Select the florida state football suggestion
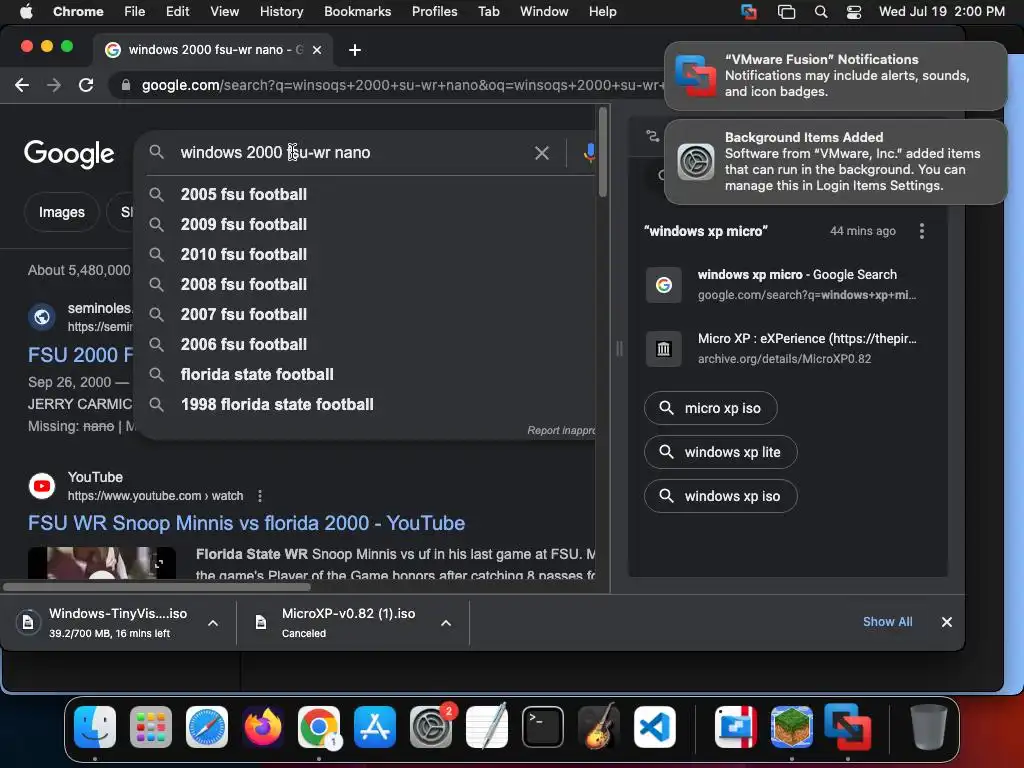The width and height of the screenshot is (1024, 768). pyautogui.click(x=366, y=375)
